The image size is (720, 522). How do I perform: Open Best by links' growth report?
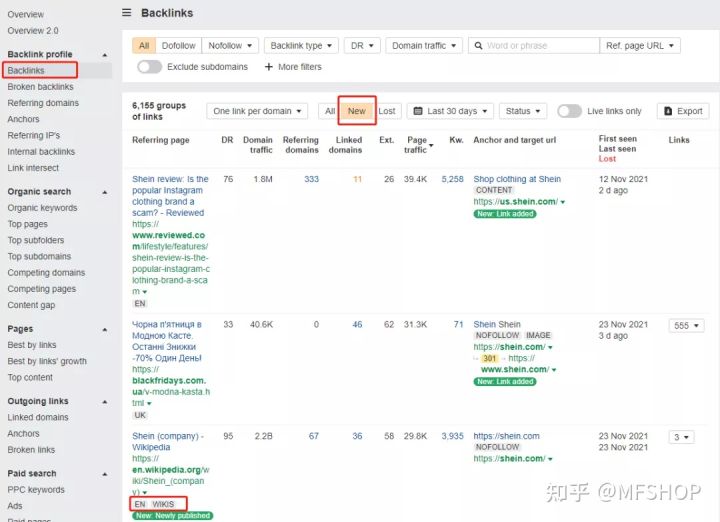tap(47, 361)
